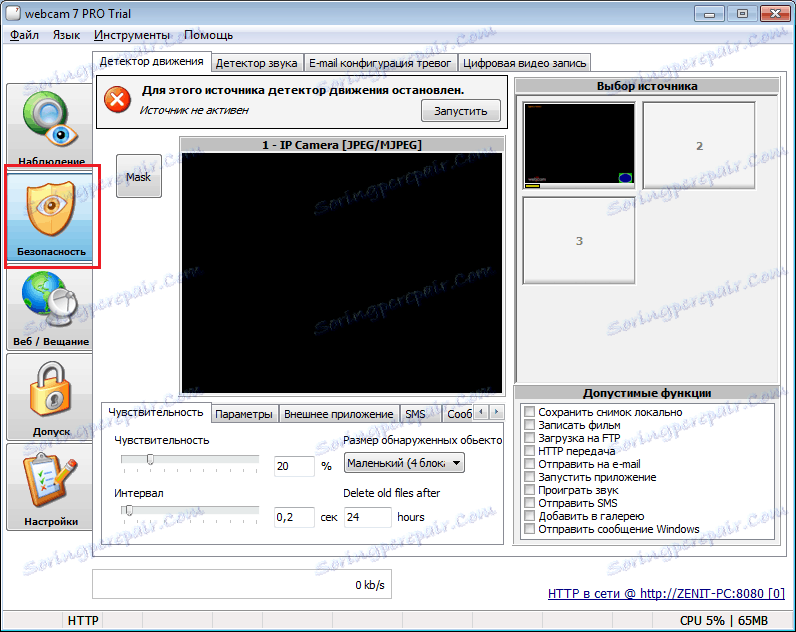This screenshot has width=796, height=632.
Task: Open the detected object size dropdown
Action: pyautogui.click(x=404, y=463)
